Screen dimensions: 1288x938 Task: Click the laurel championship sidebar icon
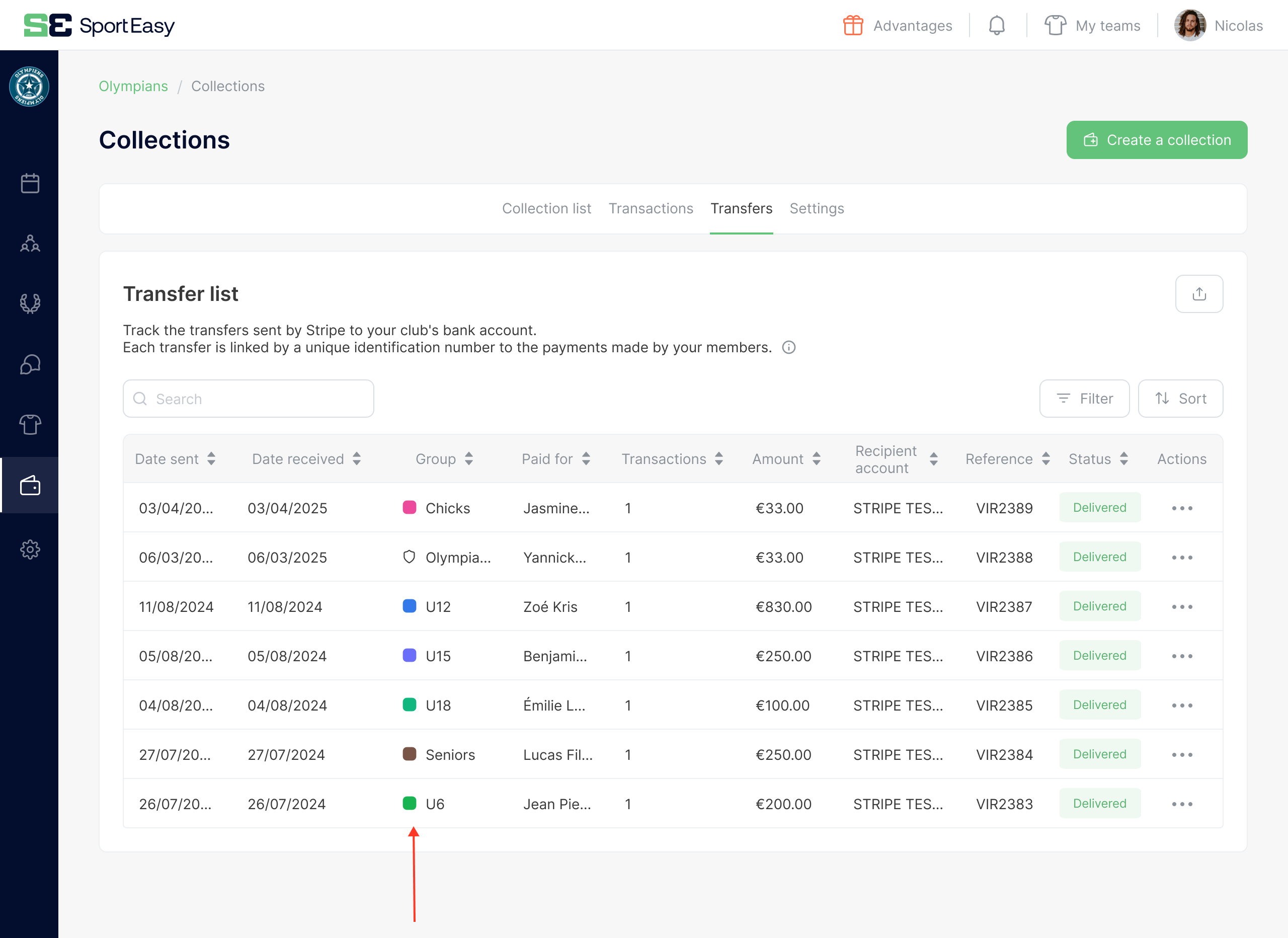(x=30, y=303)
